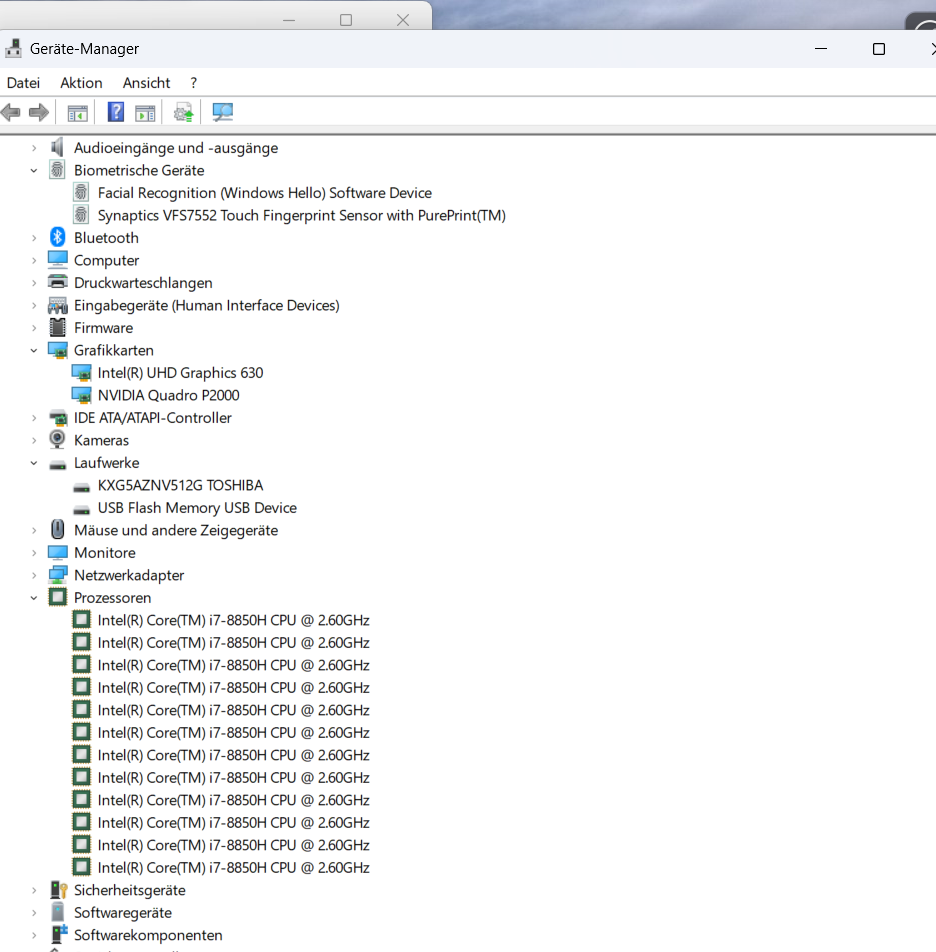
Task: Select Facial Recognition (Windows Hello) Software Device
Action: pos(265,192)
